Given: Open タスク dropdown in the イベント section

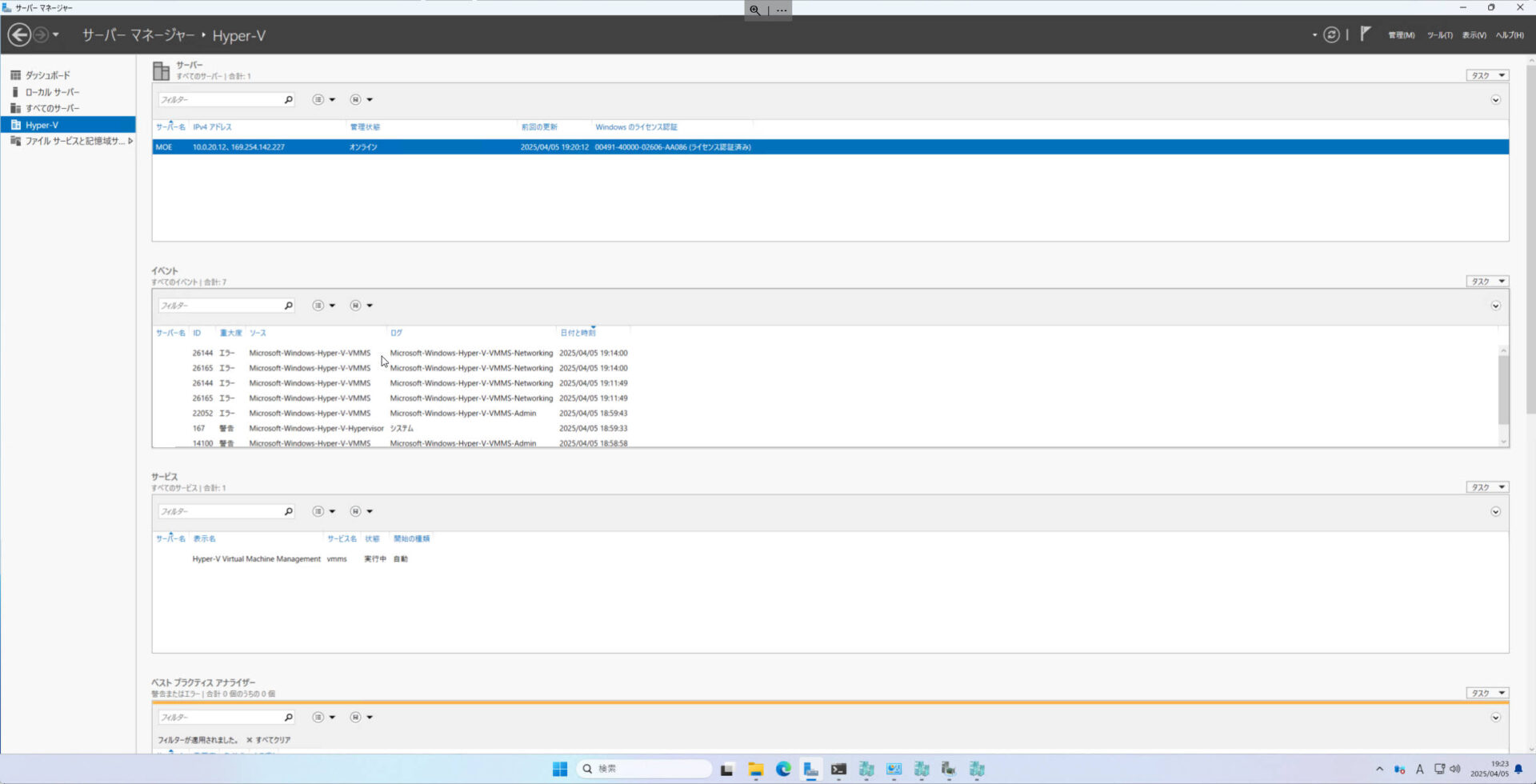Looking at the screenshot, I should [1487, 281].
